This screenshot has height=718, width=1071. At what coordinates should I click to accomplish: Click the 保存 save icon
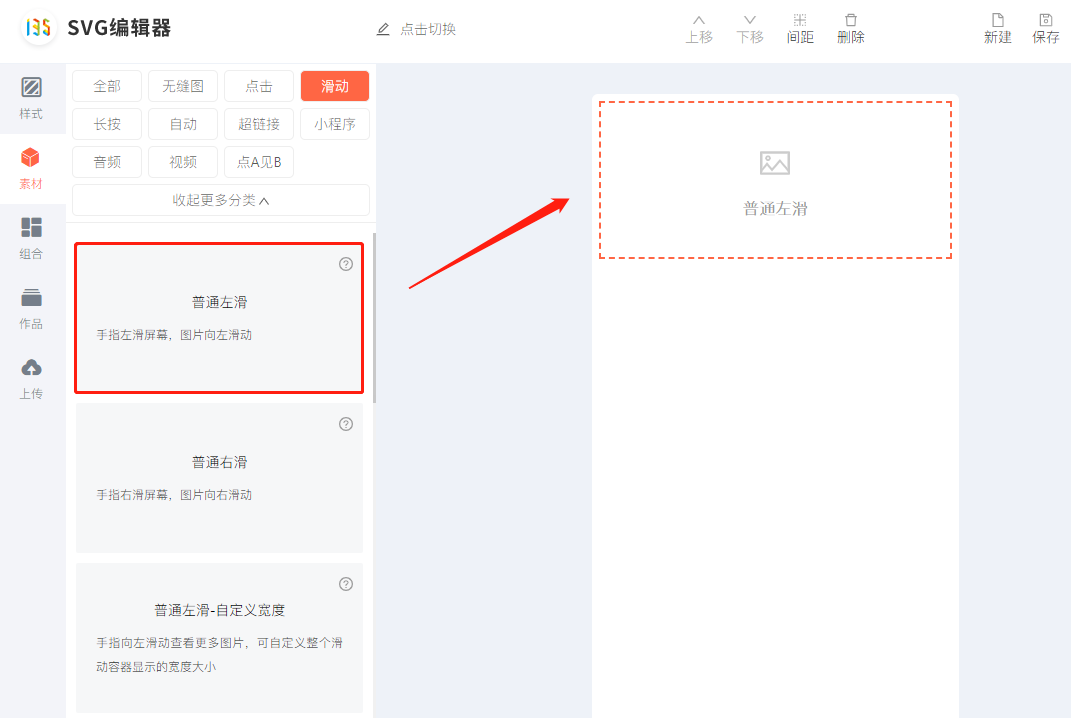pyautogui.click(x=1046, y=20)
